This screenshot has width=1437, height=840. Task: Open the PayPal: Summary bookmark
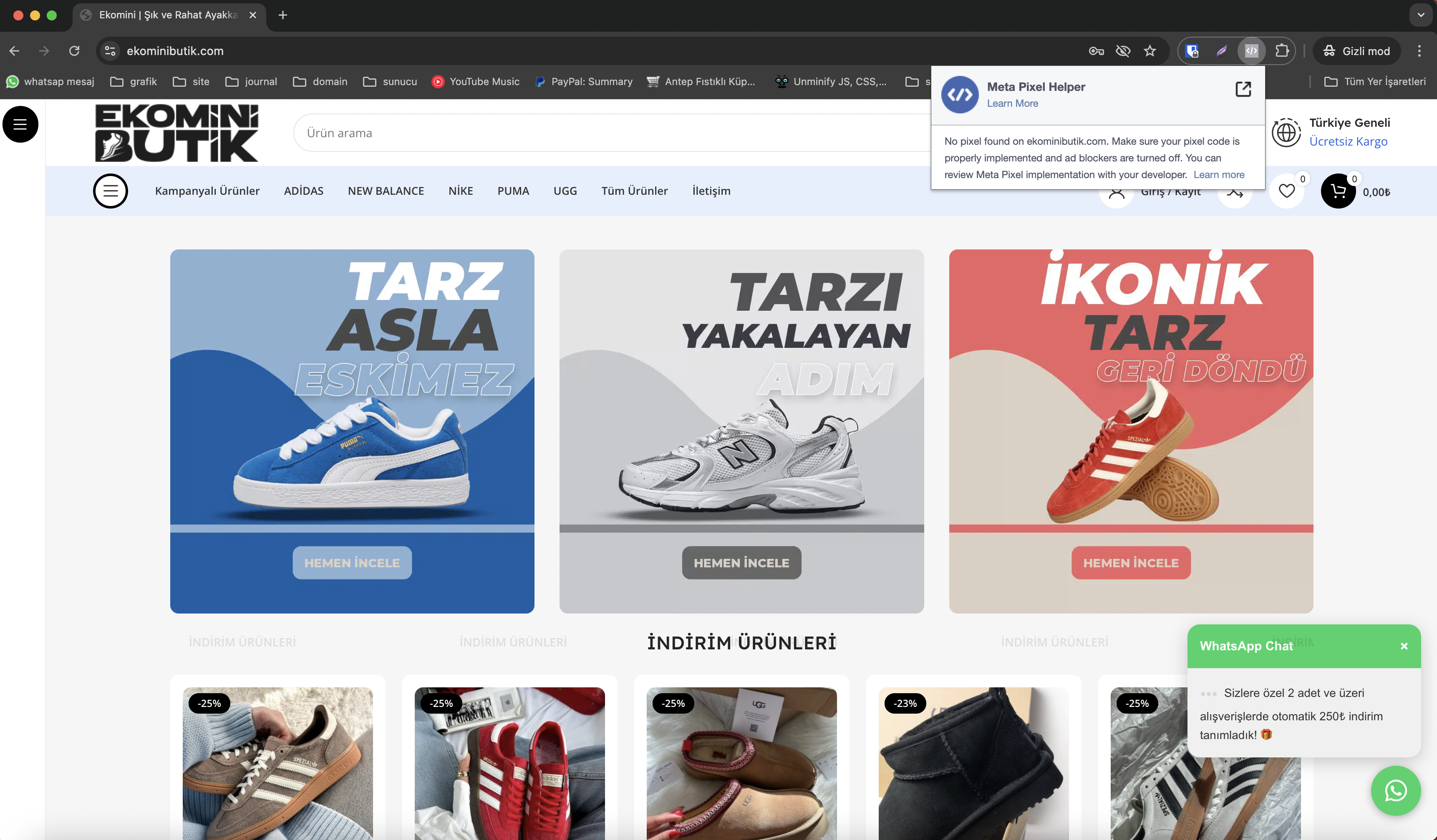tap(584, 81)
